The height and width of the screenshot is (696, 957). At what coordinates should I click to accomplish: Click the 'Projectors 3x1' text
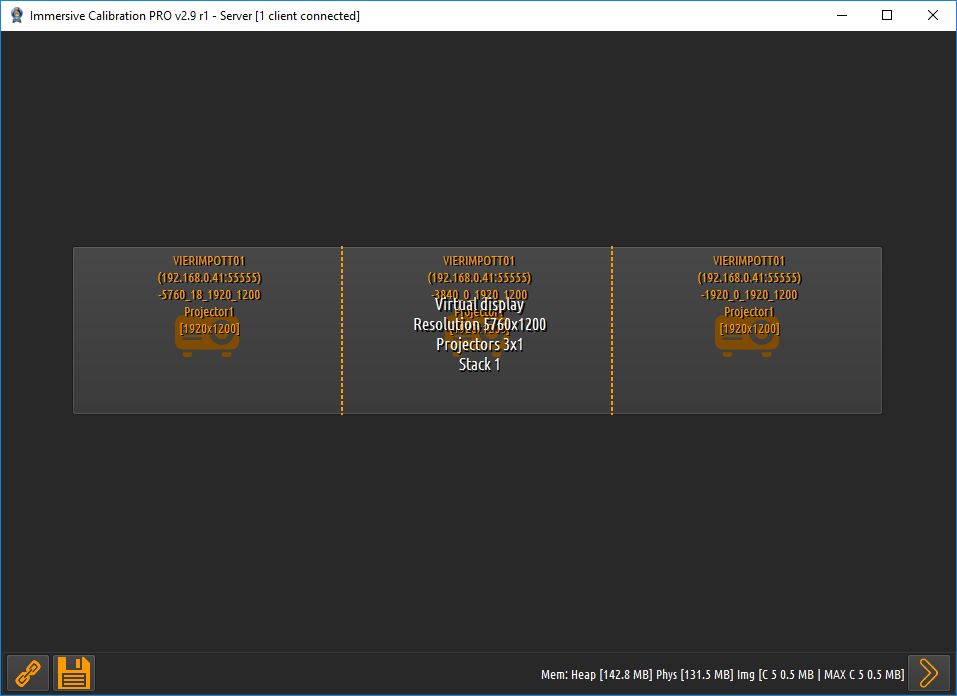(x=480, y=344)
